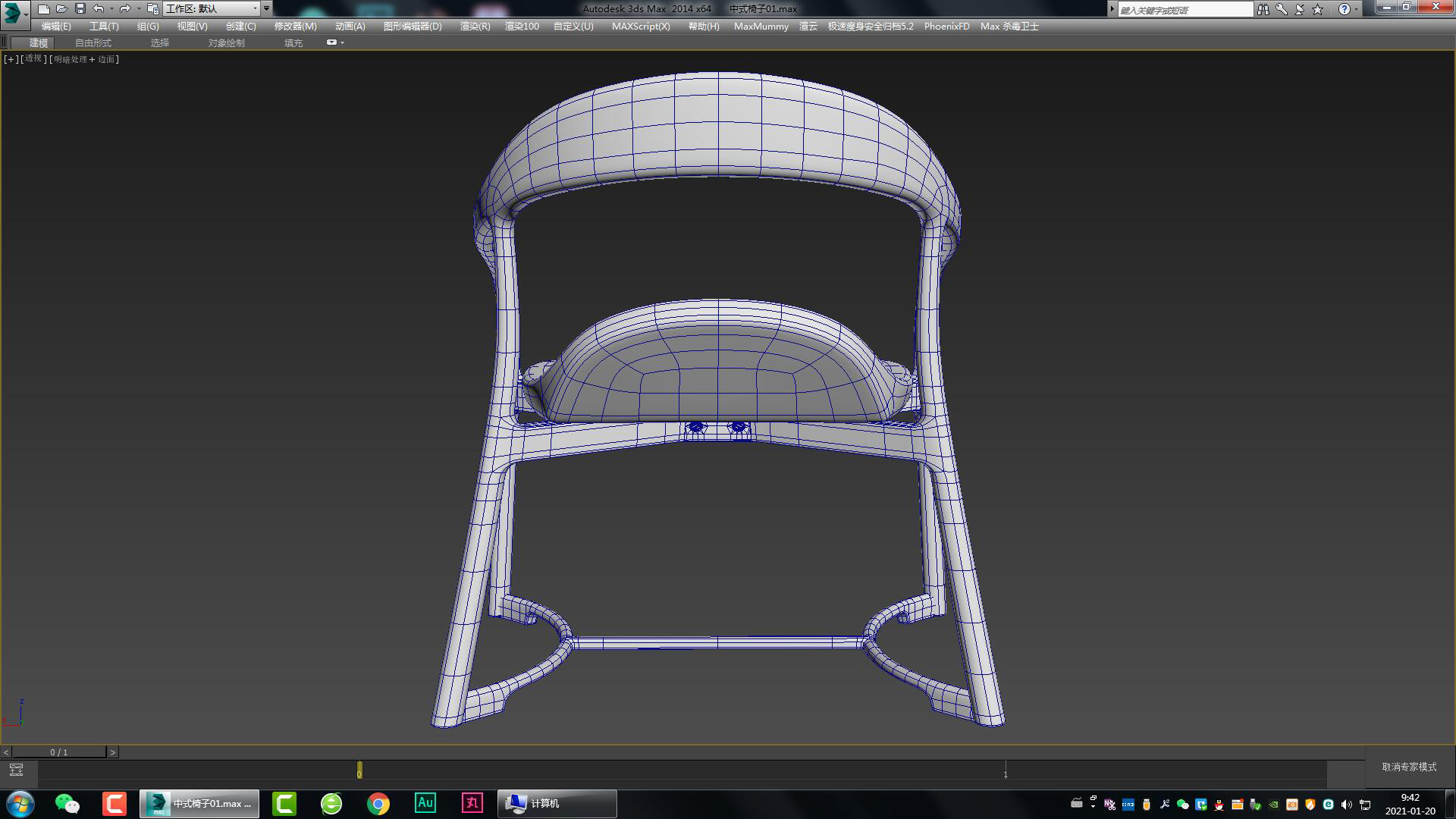Click the 3ds Max icon on the taskbar
Screen dimensions: 1456x819
159,803
